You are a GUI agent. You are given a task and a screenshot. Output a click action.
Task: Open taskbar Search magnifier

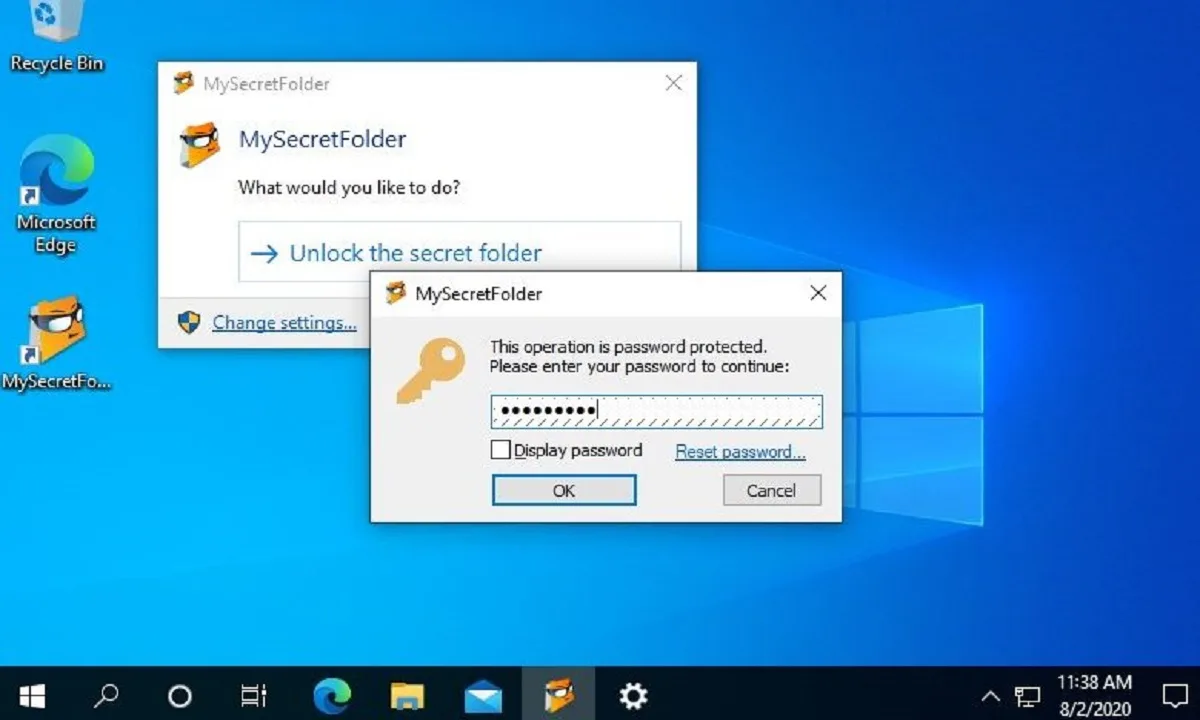pos(107,695)
